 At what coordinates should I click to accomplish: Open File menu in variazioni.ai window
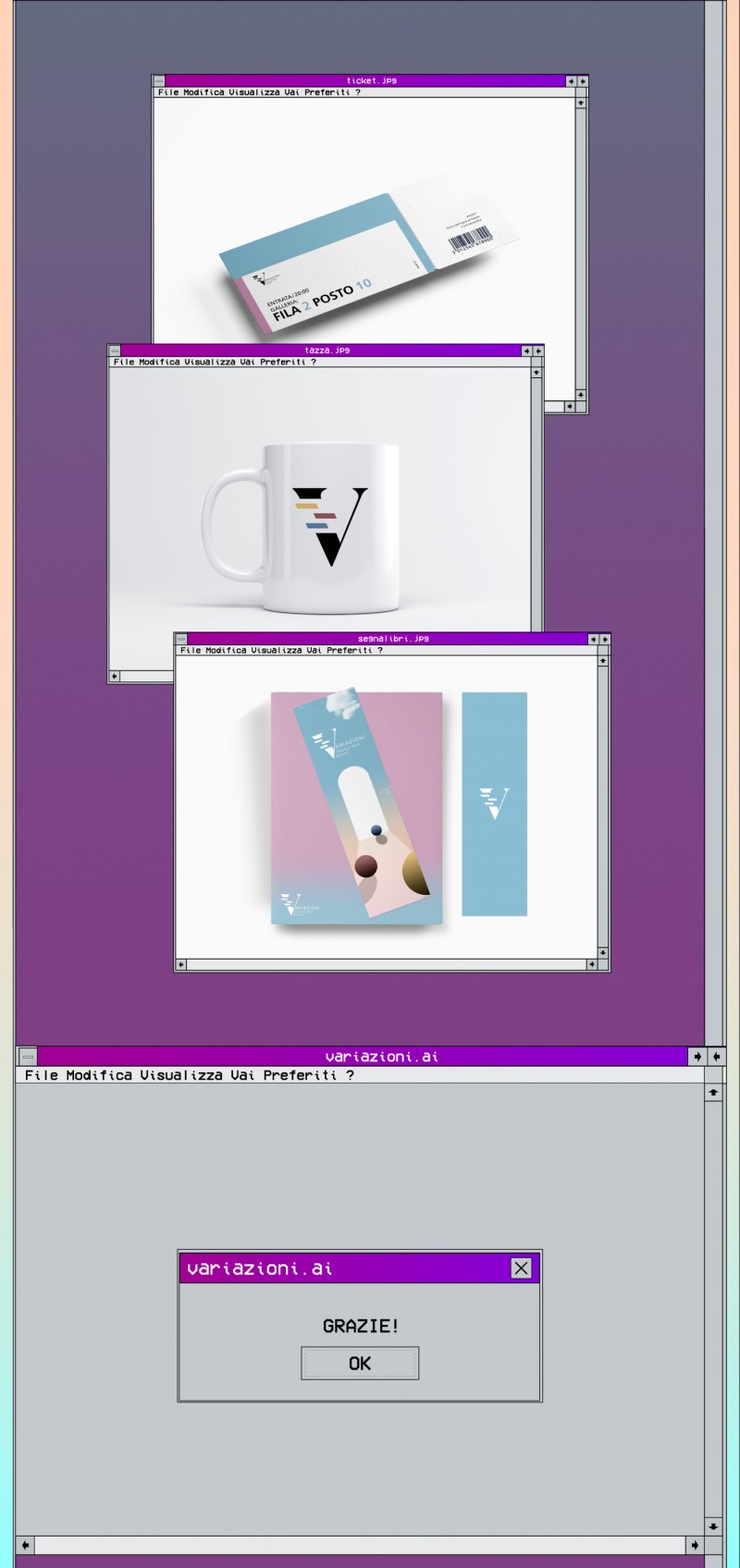(42, 1075)
